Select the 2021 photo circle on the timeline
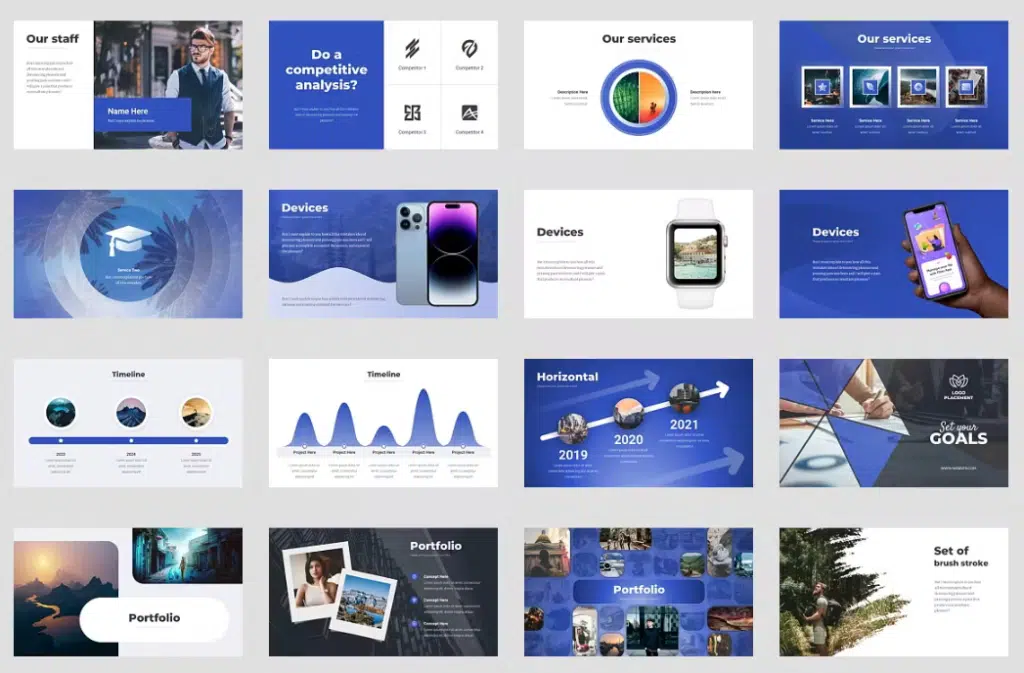This screenshot has width=1024, height=673. click(685, 397)
